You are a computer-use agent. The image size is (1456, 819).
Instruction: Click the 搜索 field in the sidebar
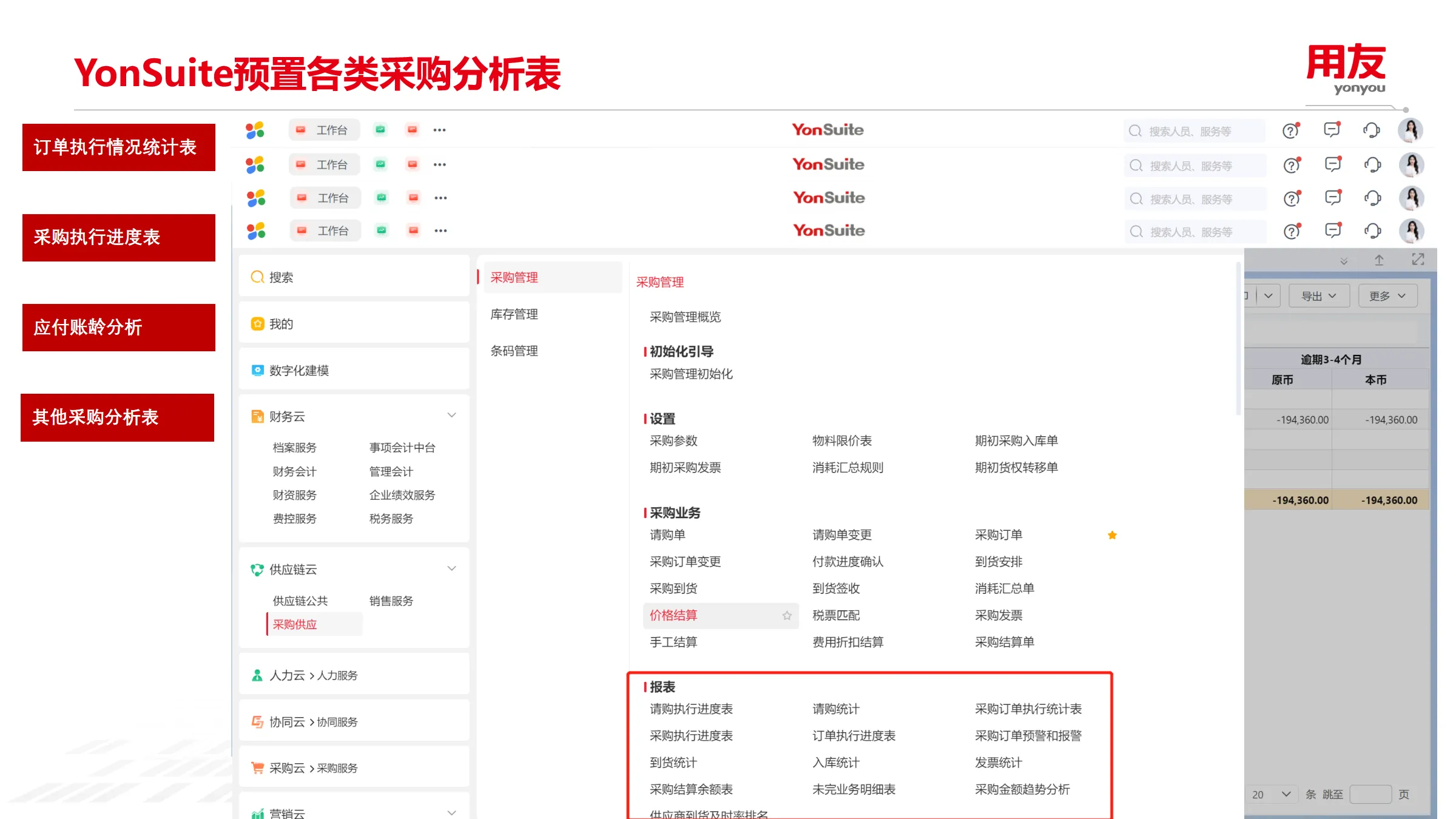point(354,277)
